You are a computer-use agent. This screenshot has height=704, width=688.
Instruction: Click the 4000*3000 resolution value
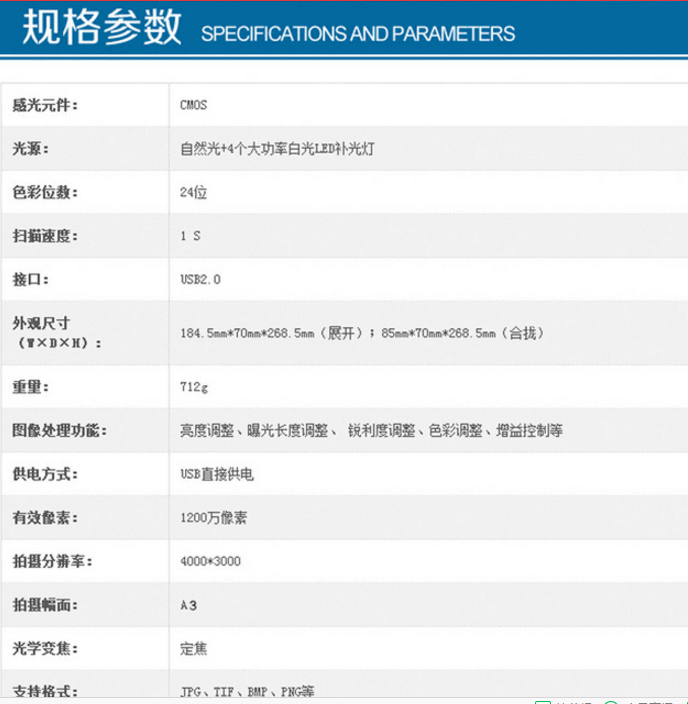click(x=210, y=561)
